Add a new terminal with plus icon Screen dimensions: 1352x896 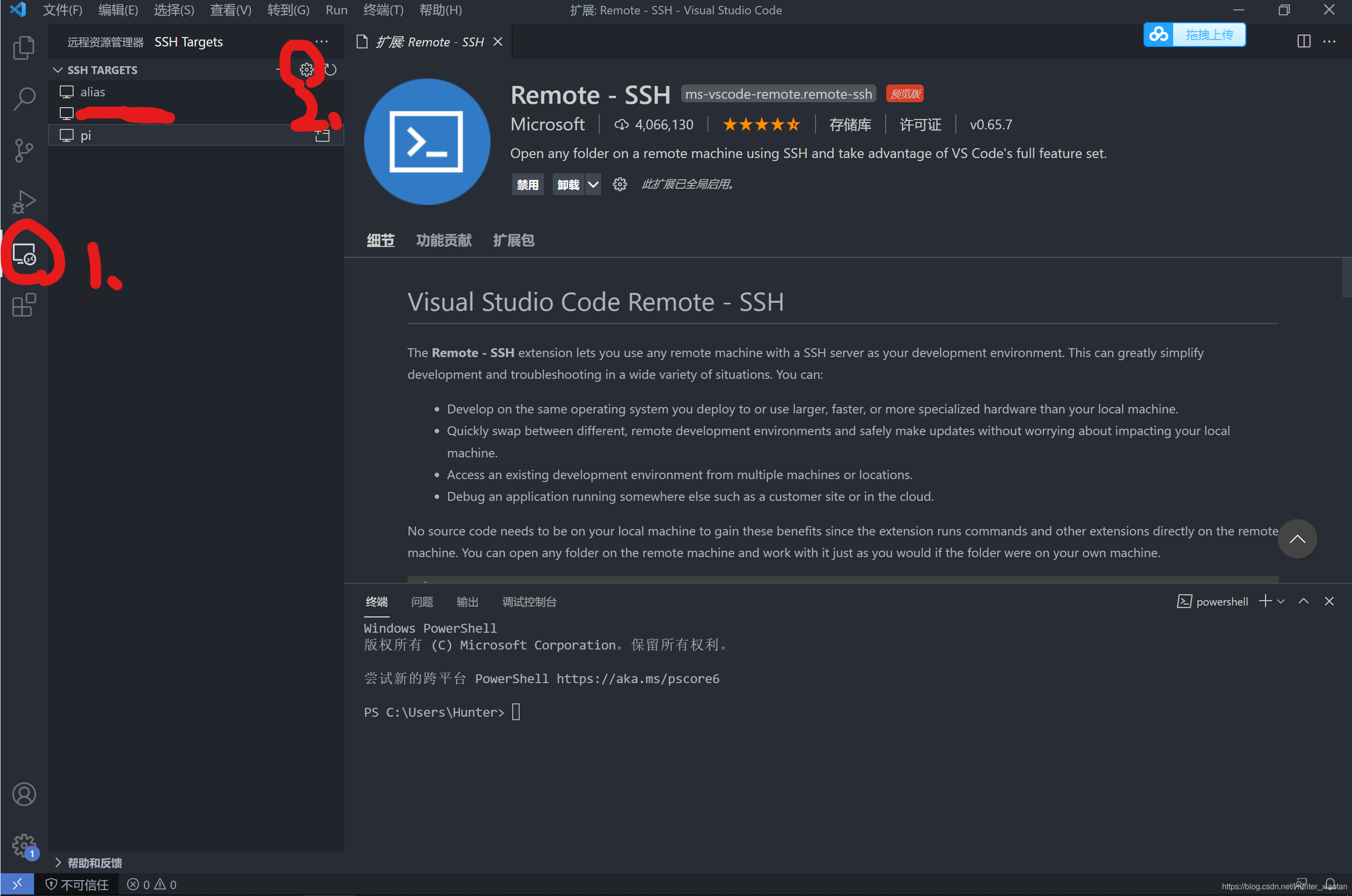[1265, 601]
